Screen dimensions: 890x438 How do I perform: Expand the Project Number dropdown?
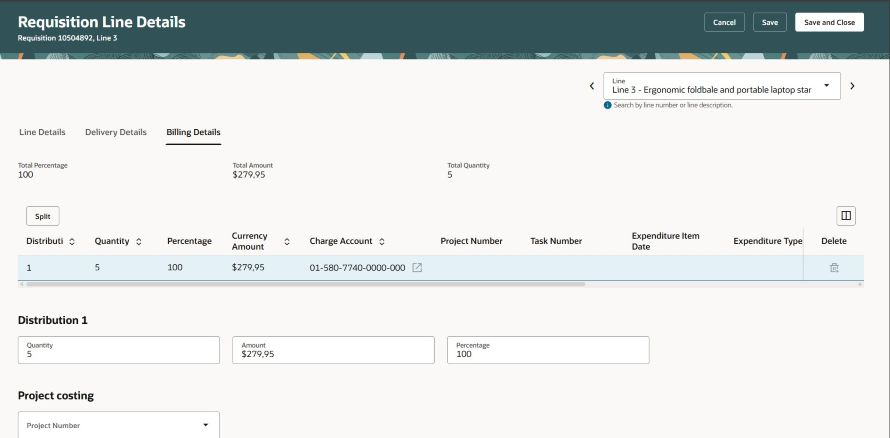pyautogui.click(x=205, y=425)
